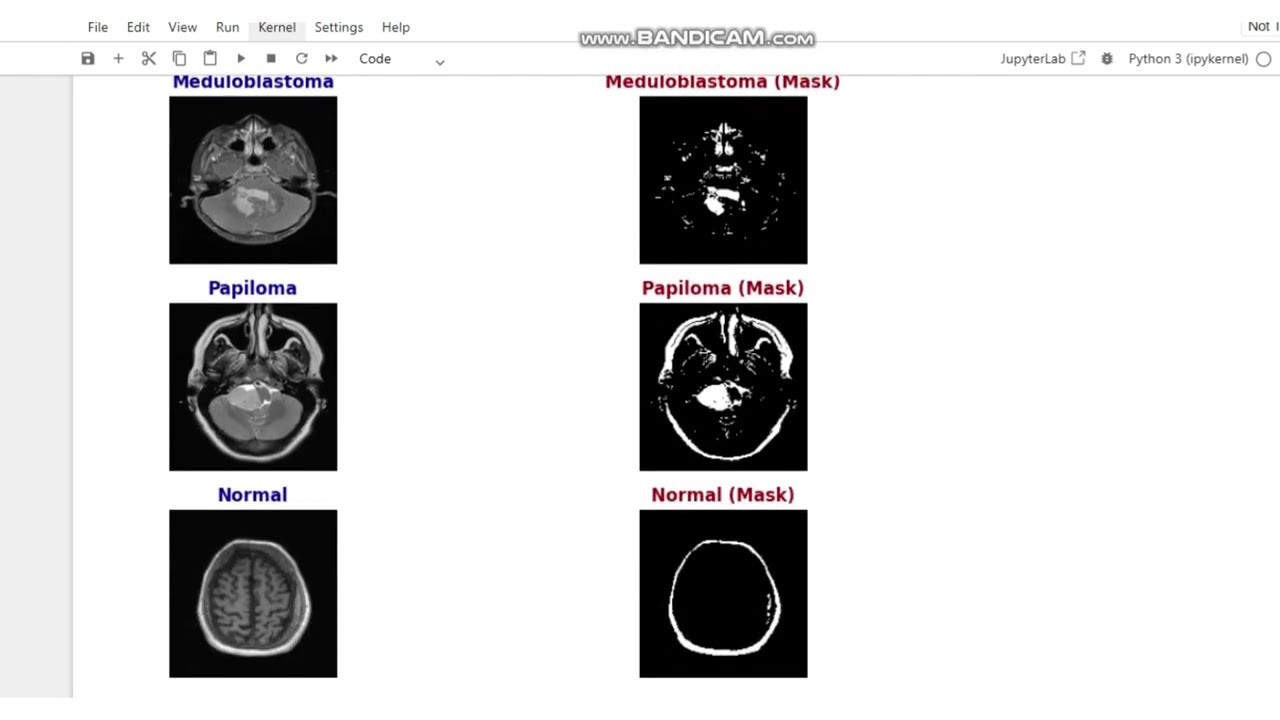The image size is (1280, 720).
Task: Open the Help menu
Action: [396, 27]
